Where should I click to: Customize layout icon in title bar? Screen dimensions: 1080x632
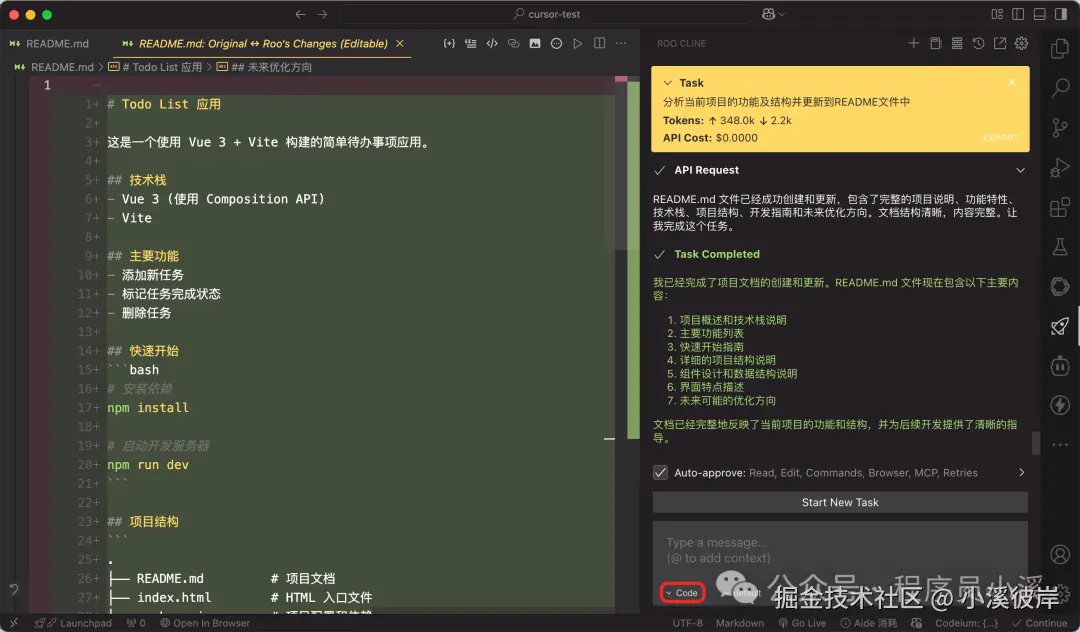click(997, 14)
